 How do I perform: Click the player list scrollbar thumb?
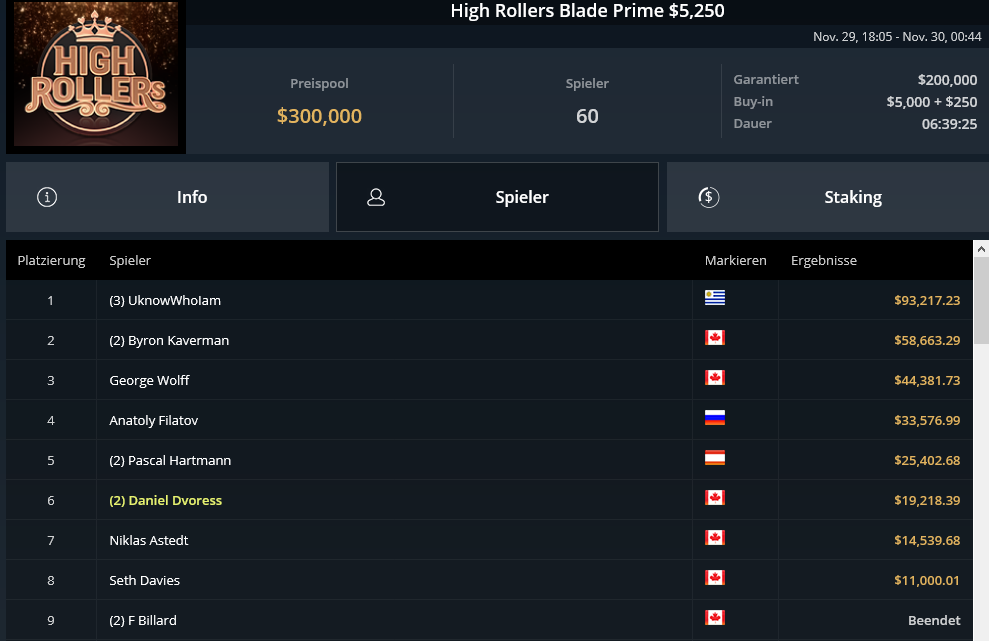981,300
